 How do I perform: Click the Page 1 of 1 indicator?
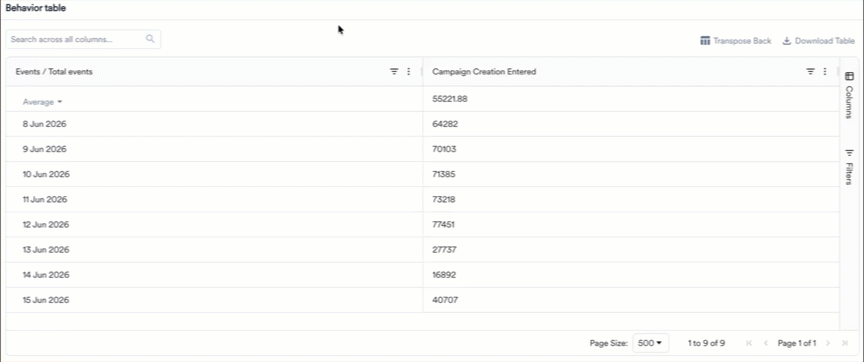(x=797, y=343)
